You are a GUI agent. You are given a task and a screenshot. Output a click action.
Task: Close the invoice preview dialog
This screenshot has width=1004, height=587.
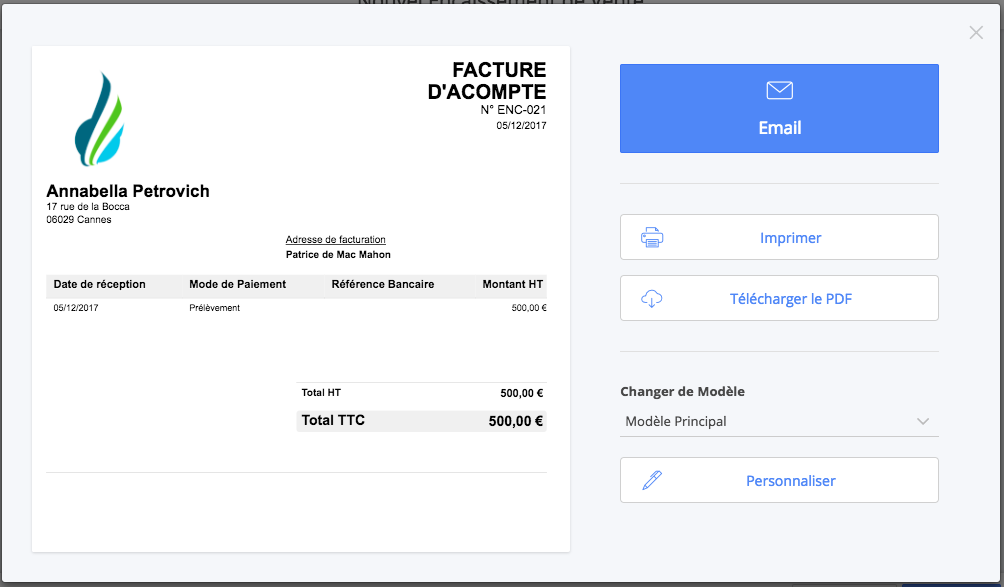tap(976, 33)
